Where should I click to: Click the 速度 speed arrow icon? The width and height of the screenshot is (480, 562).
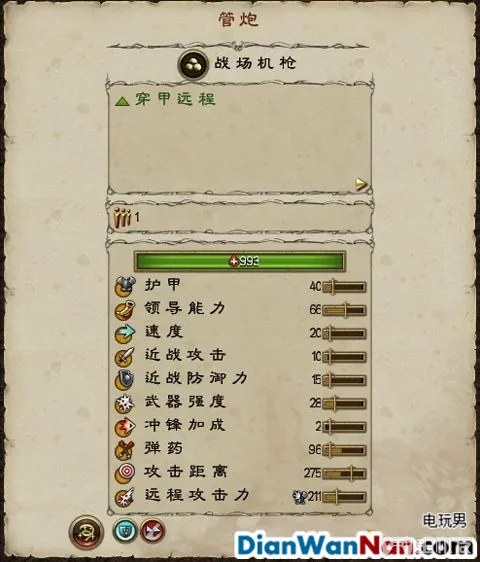125,333
